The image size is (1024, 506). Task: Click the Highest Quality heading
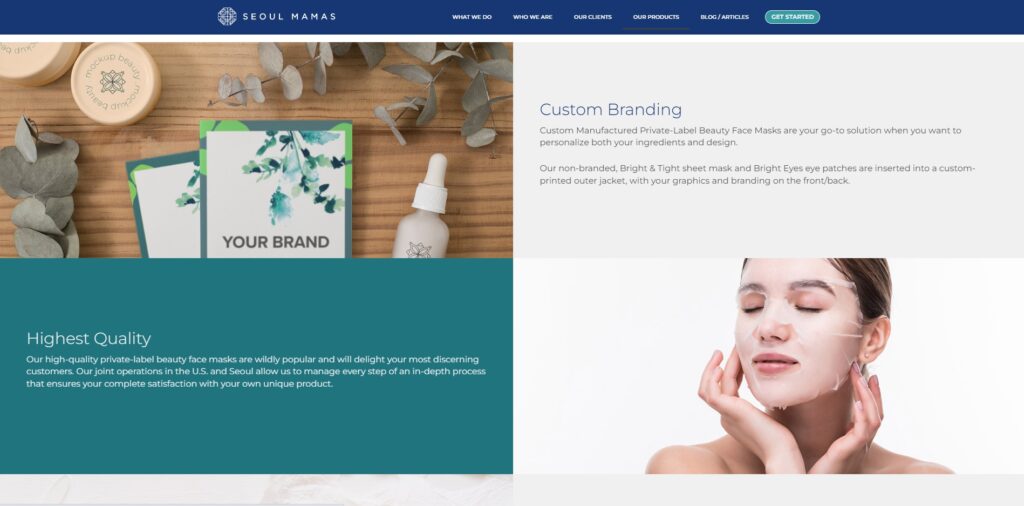[88, 338]
